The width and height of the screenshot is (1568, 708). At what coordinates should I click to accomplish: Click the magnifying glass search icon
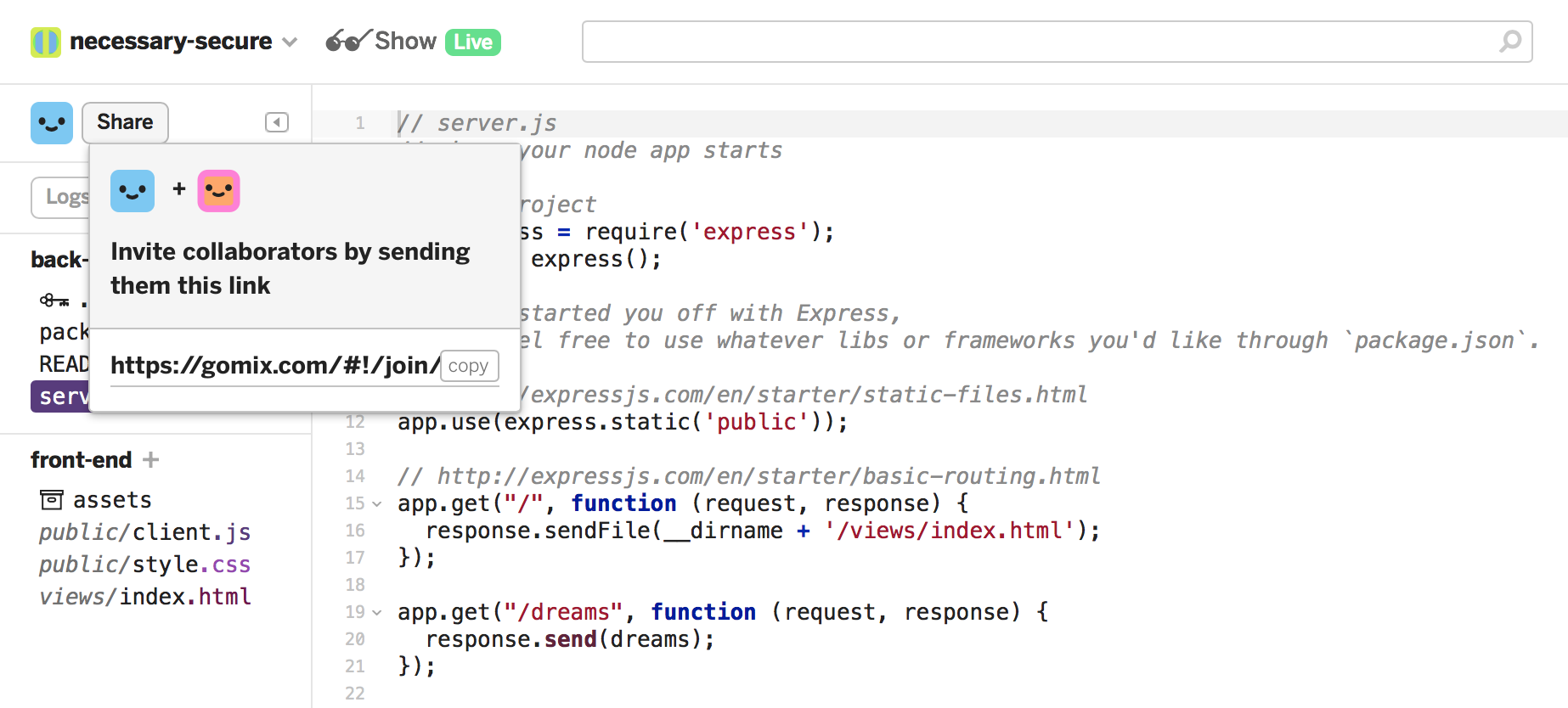click(1509, 41)
